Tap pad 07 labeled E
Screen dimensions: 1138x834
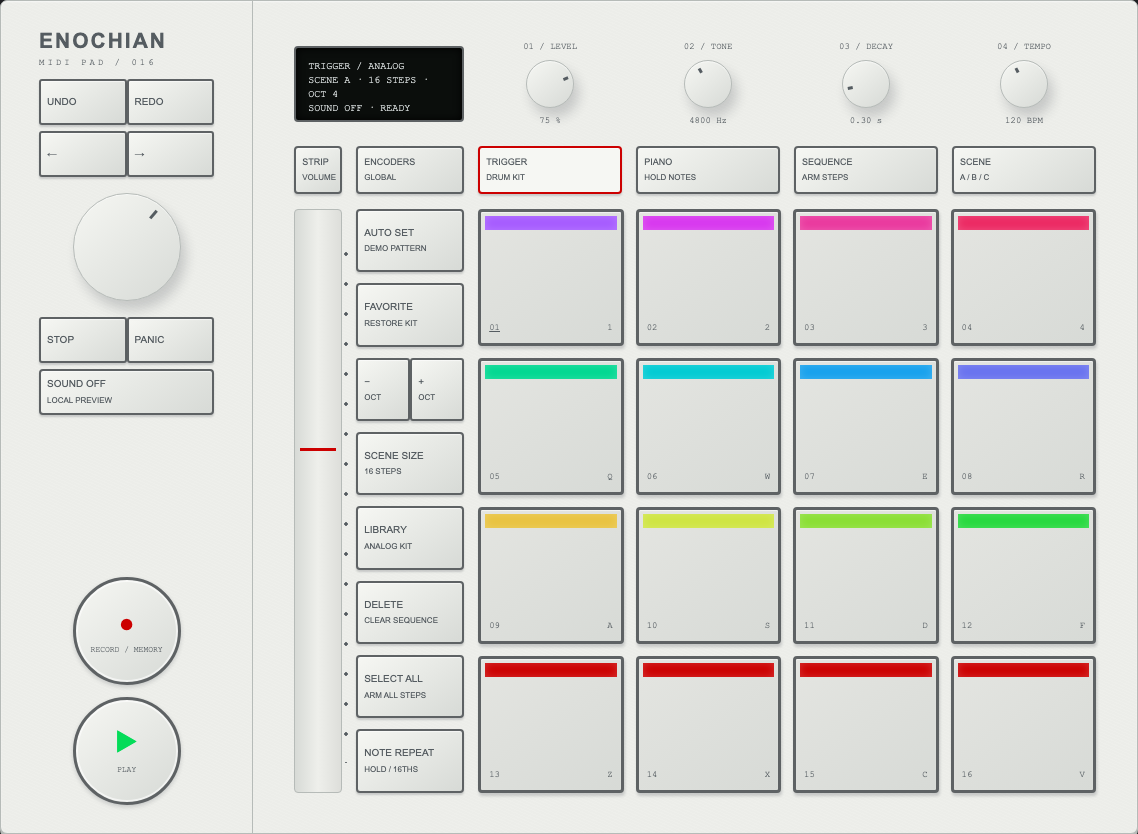(866, 427)
